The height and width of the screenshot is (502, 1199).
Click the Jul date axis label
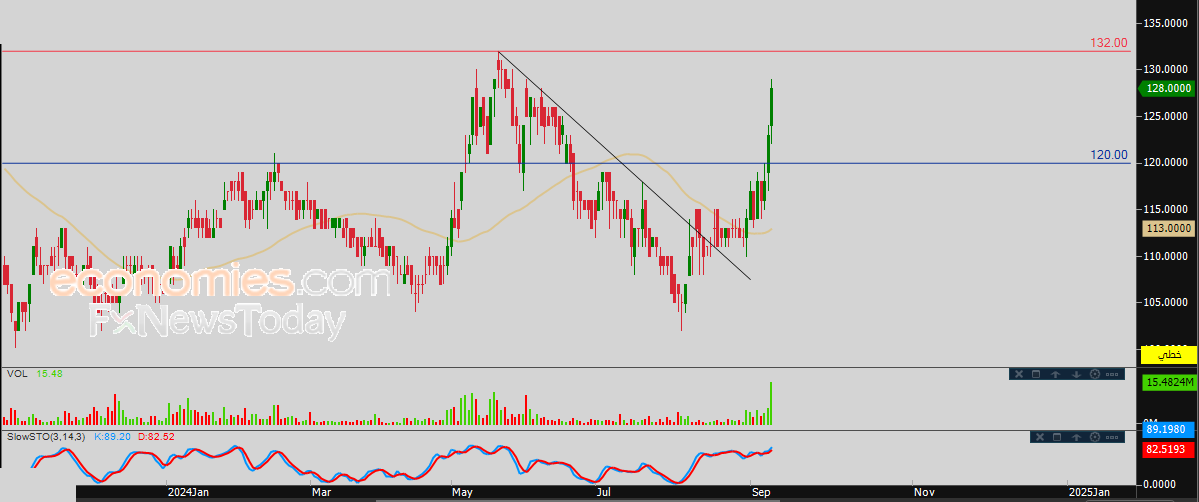(602, 492)
